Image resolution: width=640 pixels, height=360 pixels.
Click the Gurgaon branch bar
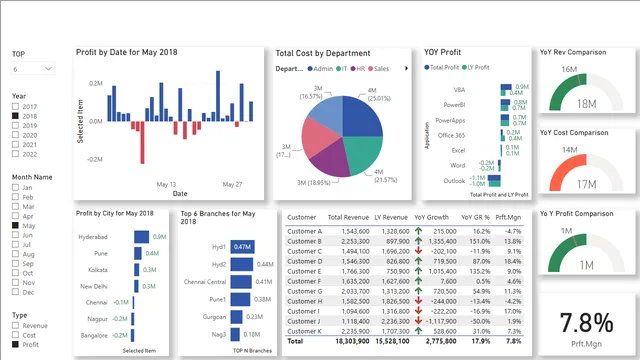(236, 317)
